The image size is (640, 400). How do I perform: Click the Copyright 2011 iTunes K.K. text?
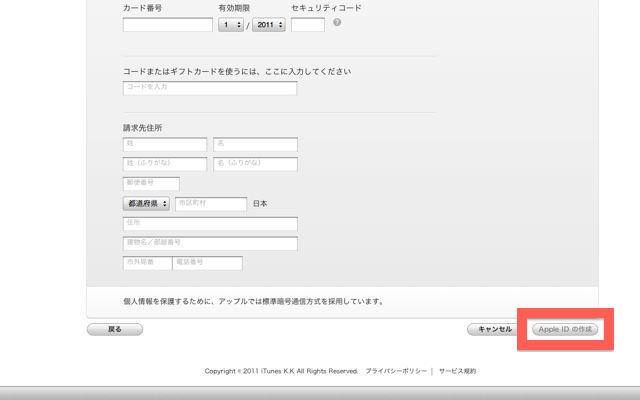pyautogui.click(x=281, y=371)
